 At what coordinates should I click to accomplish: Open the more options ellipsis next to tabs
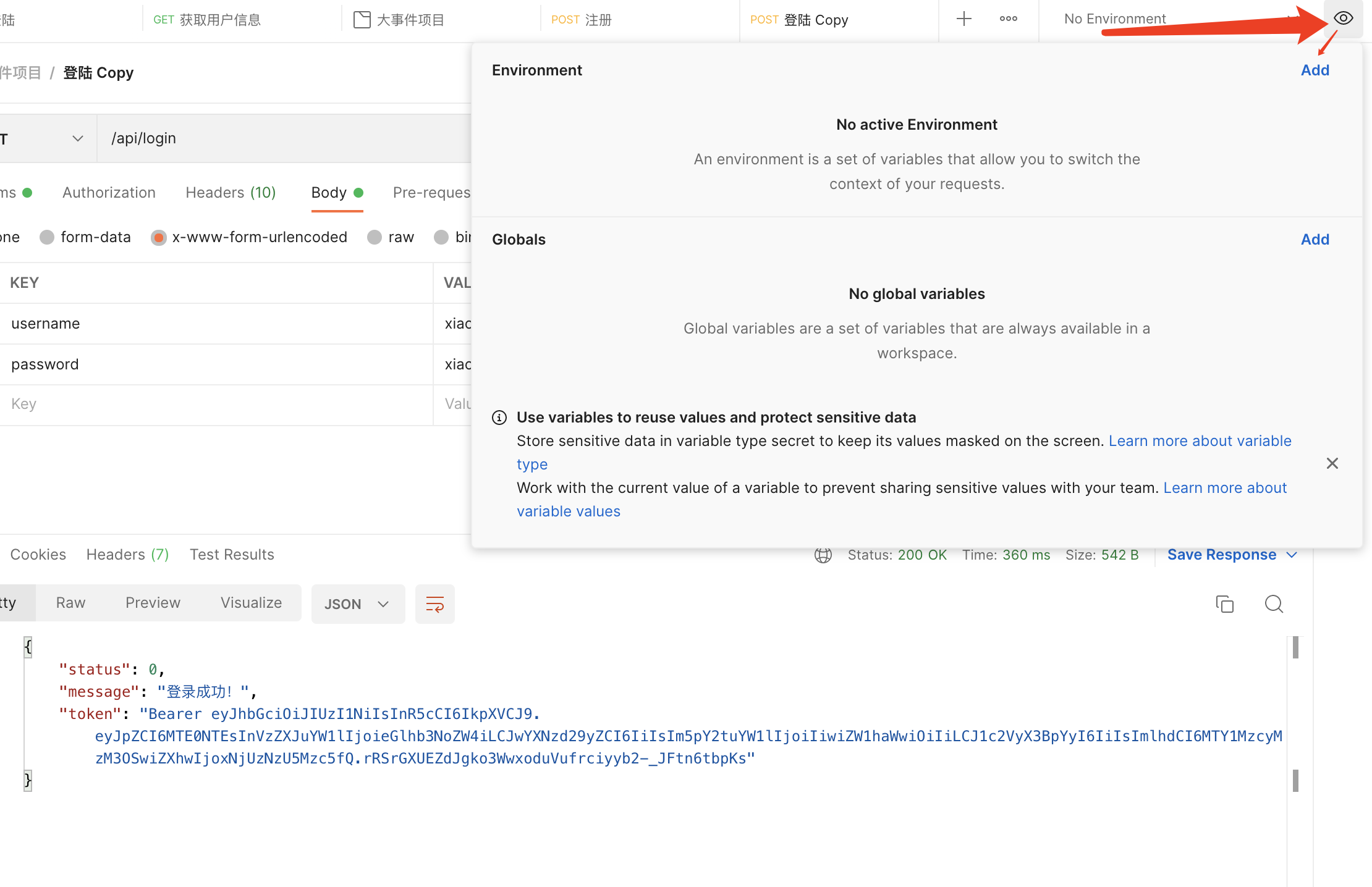1007,19
